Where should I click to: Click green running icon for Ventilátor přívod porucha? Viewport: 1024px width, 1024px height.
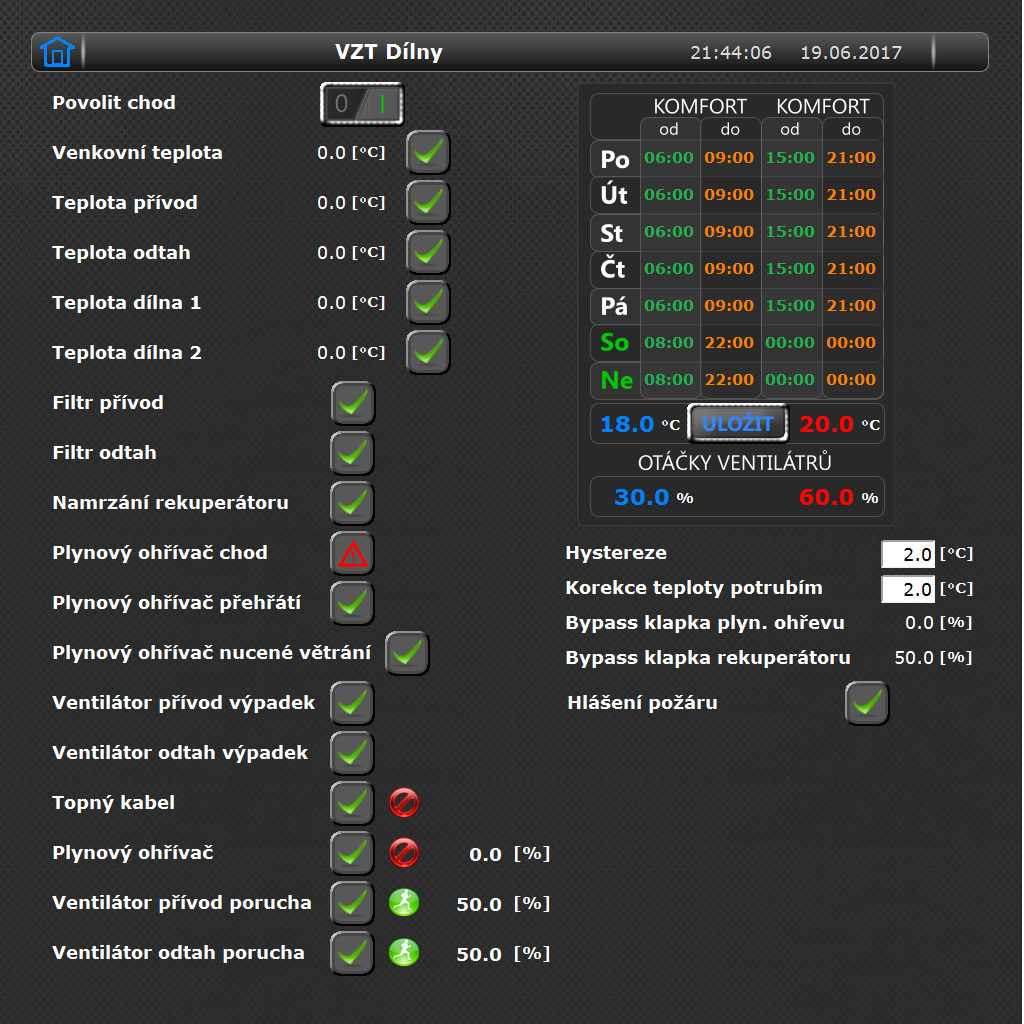(404, 903)
